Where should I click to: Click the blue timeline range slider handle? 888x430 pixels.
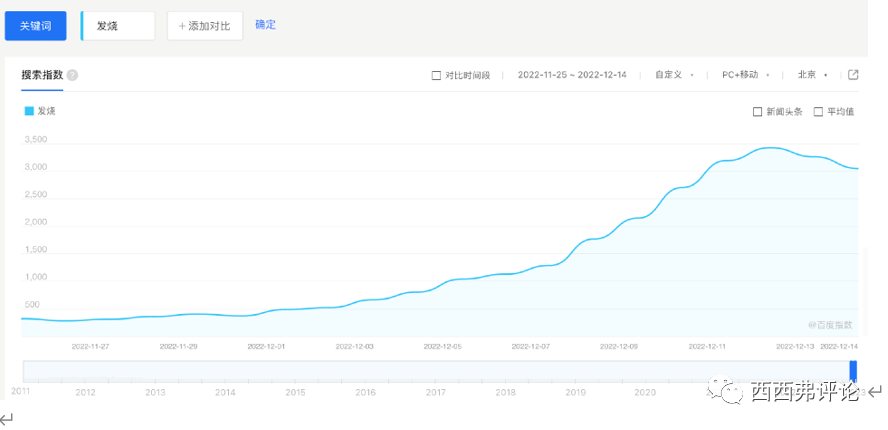click(853, 371)
